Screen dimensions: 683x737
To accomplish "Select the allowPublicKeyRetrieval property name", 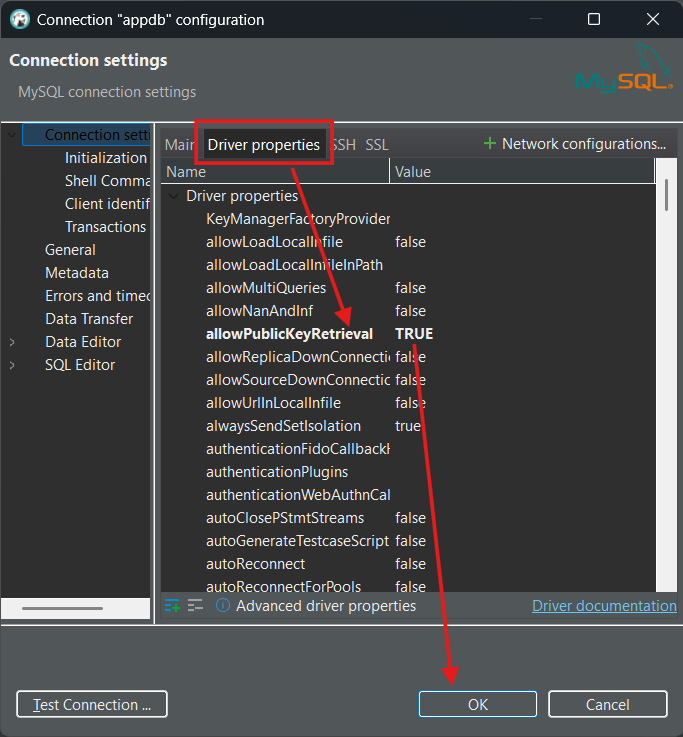I will (x=289, y=334).
